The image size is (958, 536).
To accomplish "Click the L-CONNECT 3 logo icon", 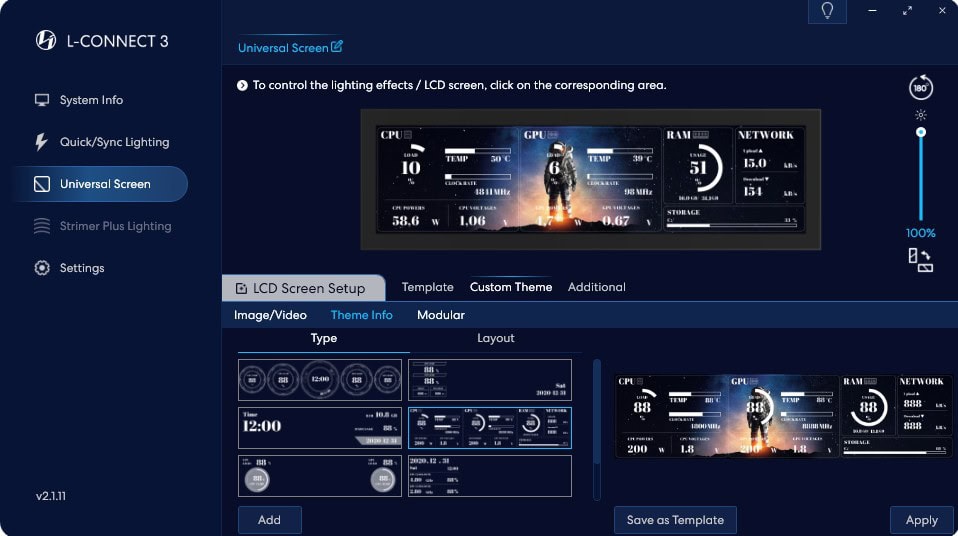I will [x=45, y=41].
